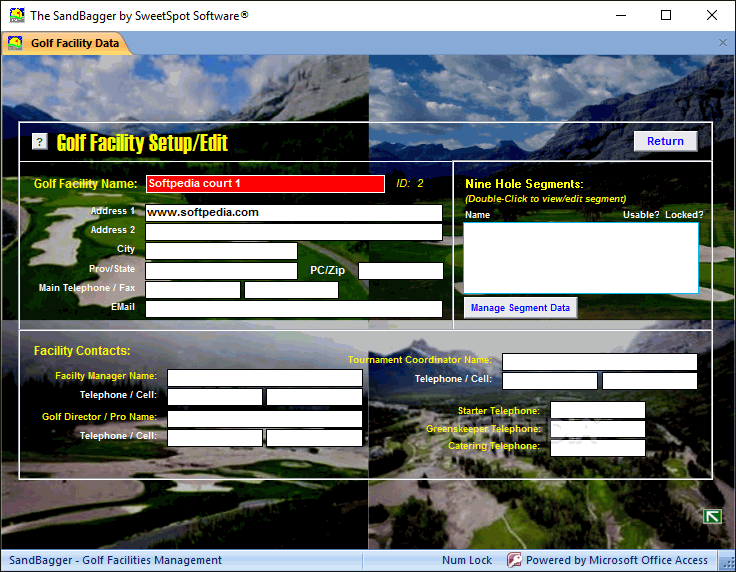Click 'SandBagger - Golf Facilities Management' status text

coord(115,560)
